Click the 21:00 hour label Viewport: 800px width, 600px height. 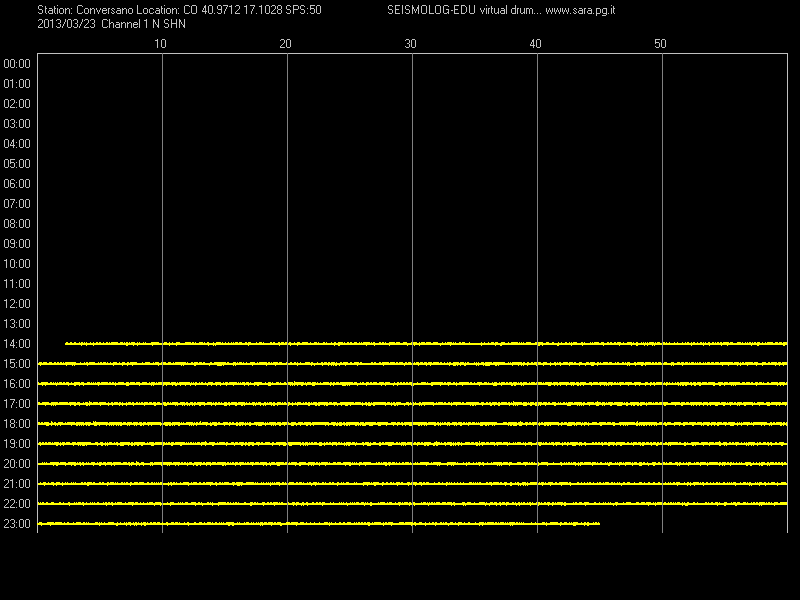[17, 484]
